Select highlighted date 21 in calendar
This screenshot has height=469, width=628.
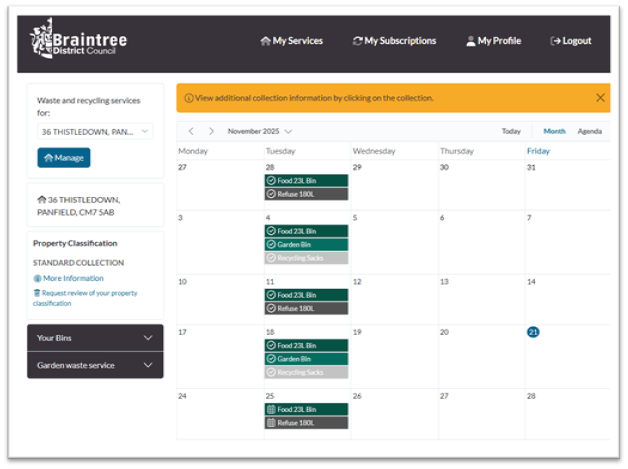pyautogui.click(x=533, y=332)
